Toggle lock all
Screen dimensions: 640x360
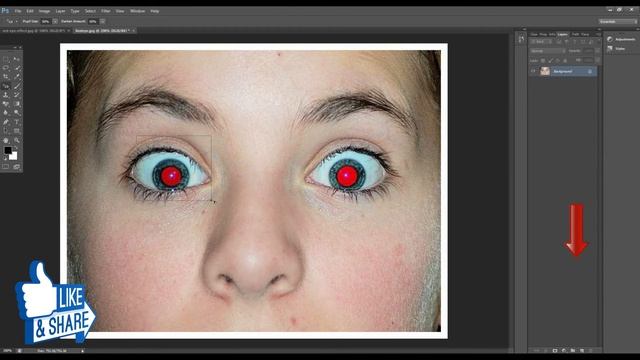point(565,60)
